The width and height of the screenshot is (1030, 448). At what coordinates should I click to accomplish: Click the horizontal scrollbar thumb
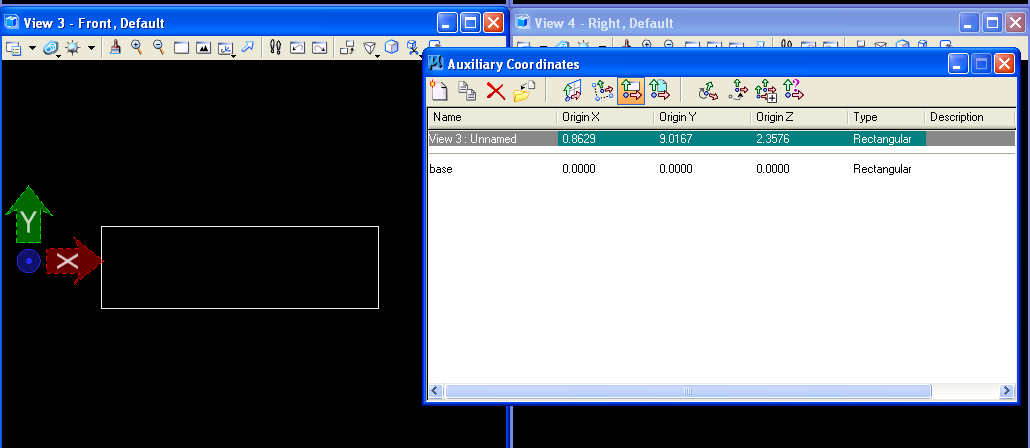[x=688, y=392]
